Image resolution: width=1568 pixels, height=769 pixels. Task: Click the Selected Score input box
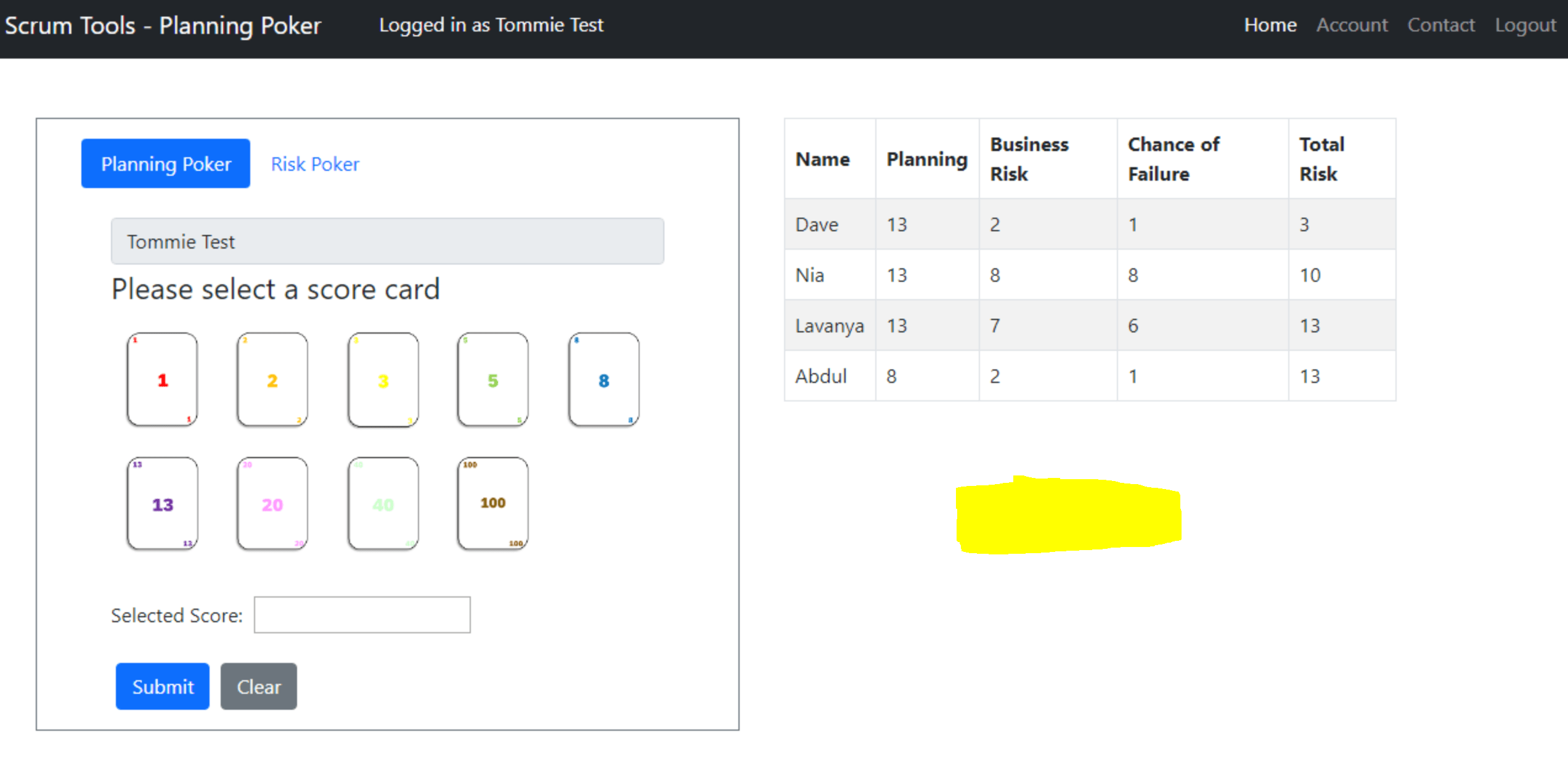click(x=362, y=615)
